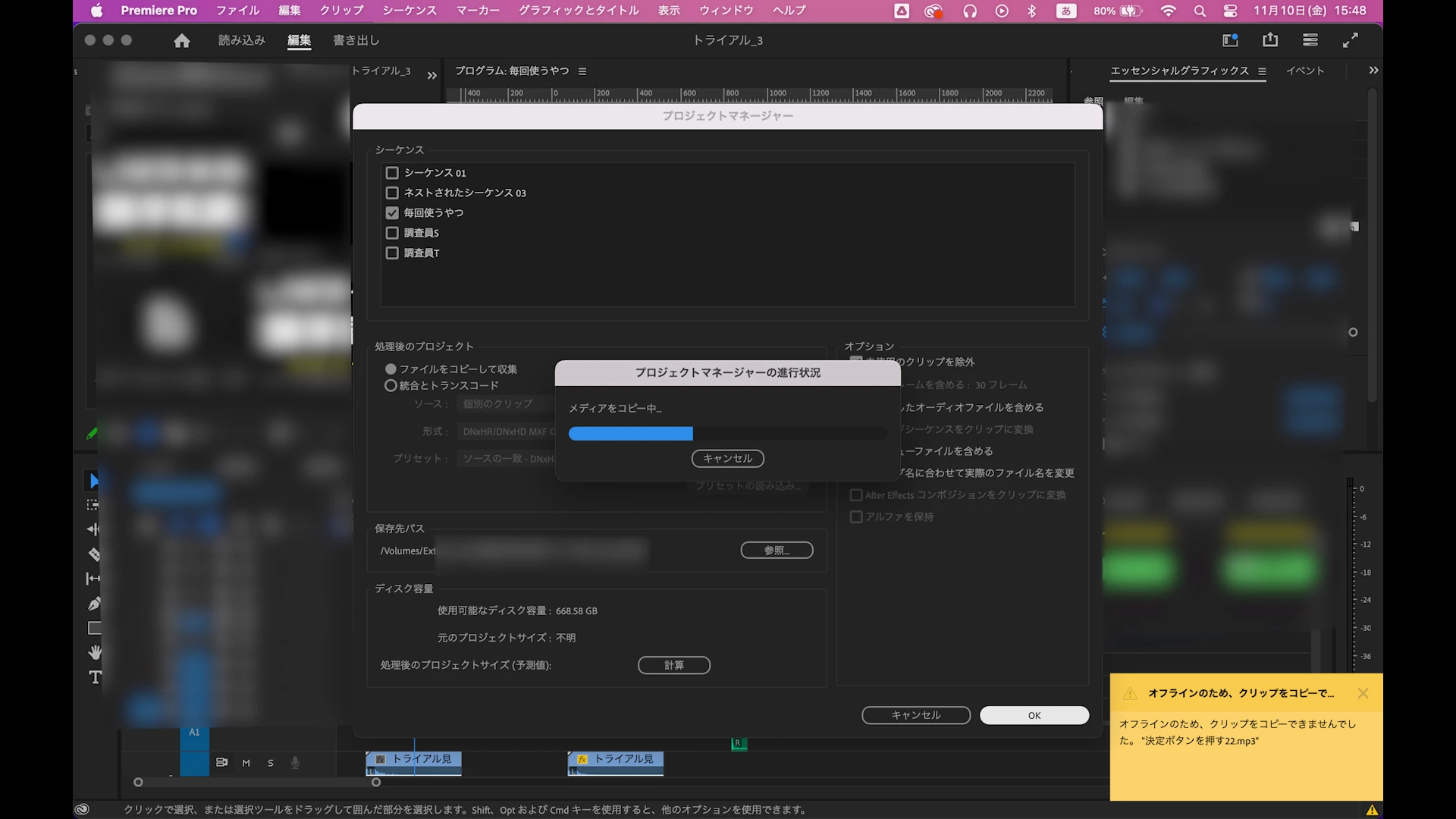Open the プログラム panel menu

[x=582, y=71]
